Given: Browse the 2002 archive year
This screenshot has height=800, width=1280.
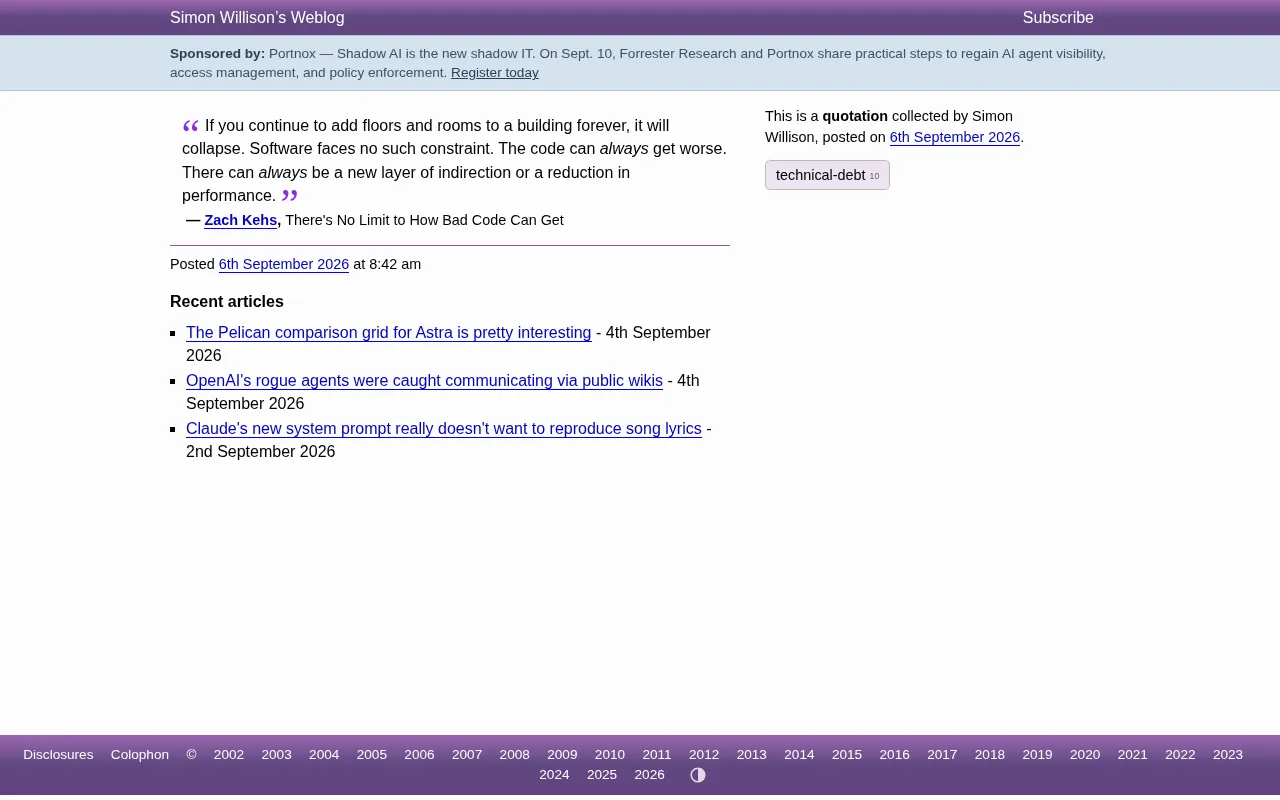Looking at the screenshot, I should 229,755.
